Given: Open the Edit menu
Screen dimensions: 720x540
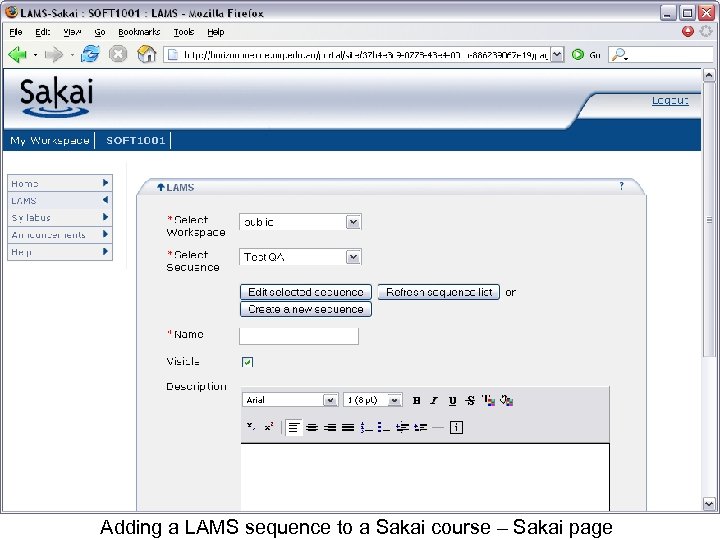Looking at the screenshot, I should (x=43, y=32).
